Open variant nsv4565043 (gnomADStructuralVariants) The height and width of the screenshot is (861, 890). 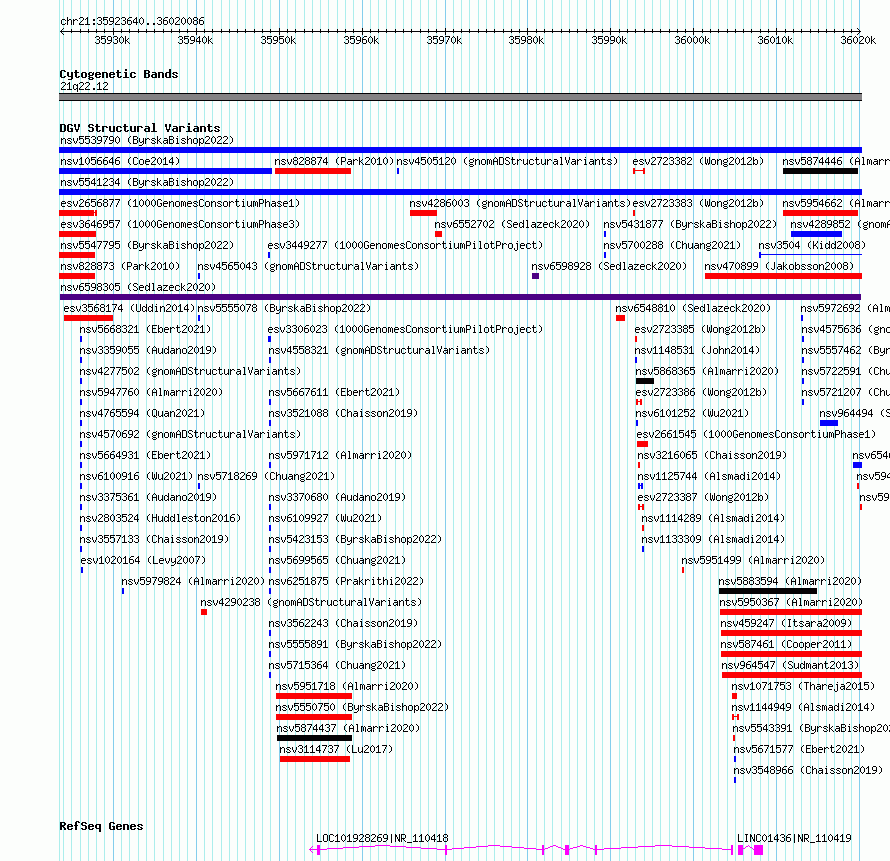click(x=308, y=266)
